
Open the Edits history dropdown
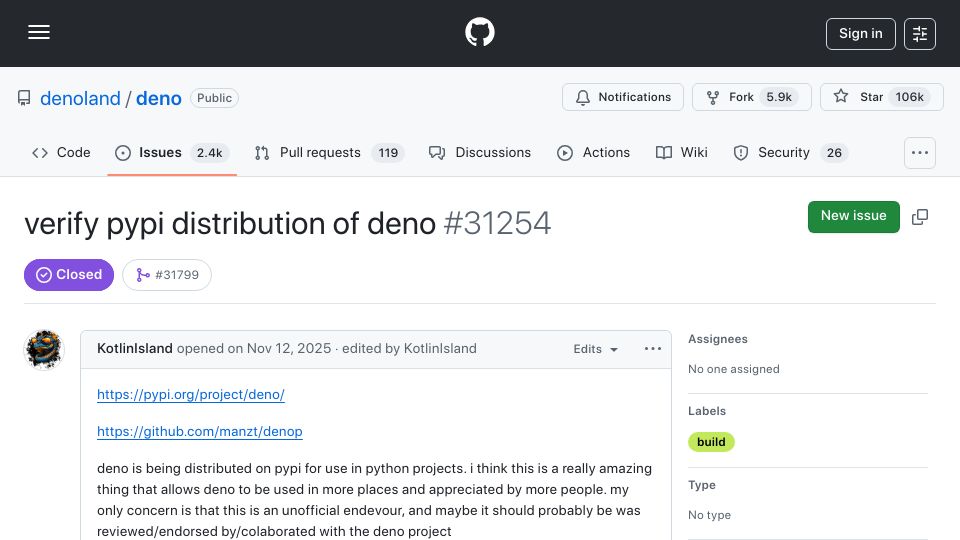595,349
